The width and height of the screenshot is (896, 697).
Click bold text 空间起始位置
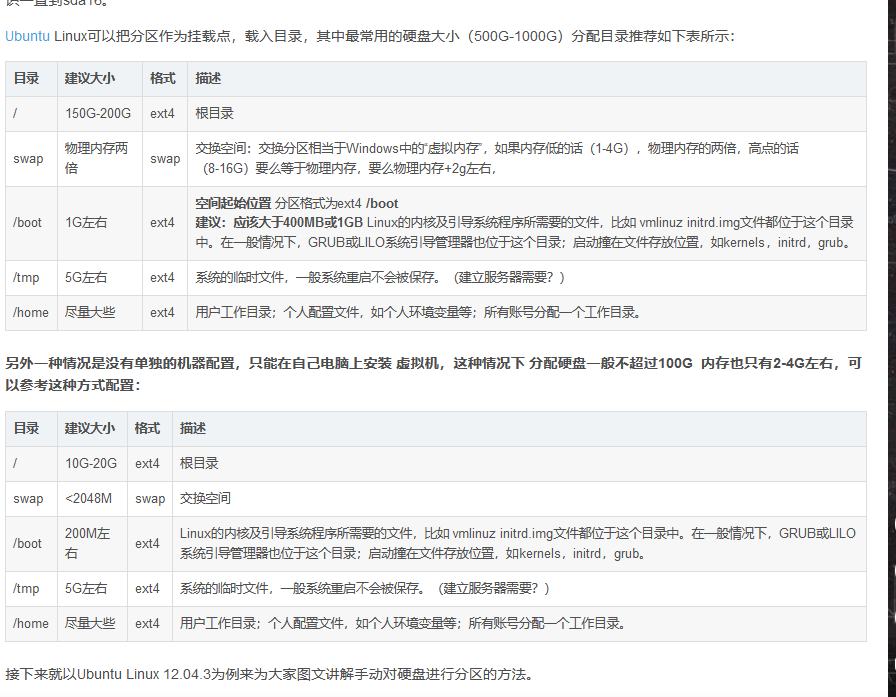pyautogui.click(x=233, y=203)
